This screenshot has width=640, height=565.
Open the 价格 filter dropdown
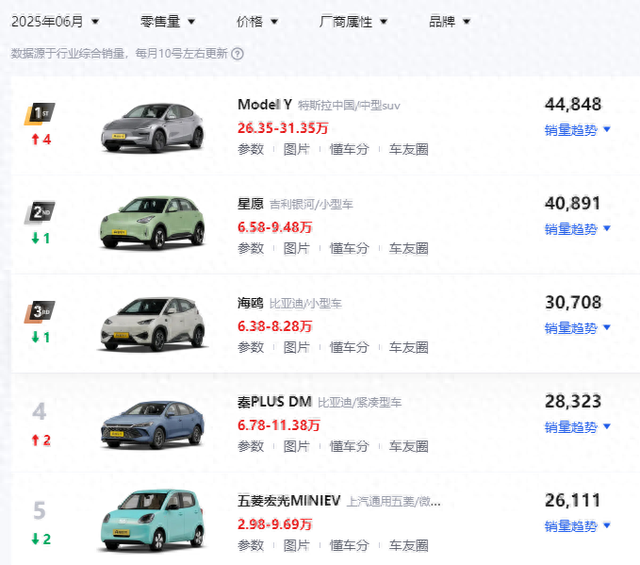[257, 22]
